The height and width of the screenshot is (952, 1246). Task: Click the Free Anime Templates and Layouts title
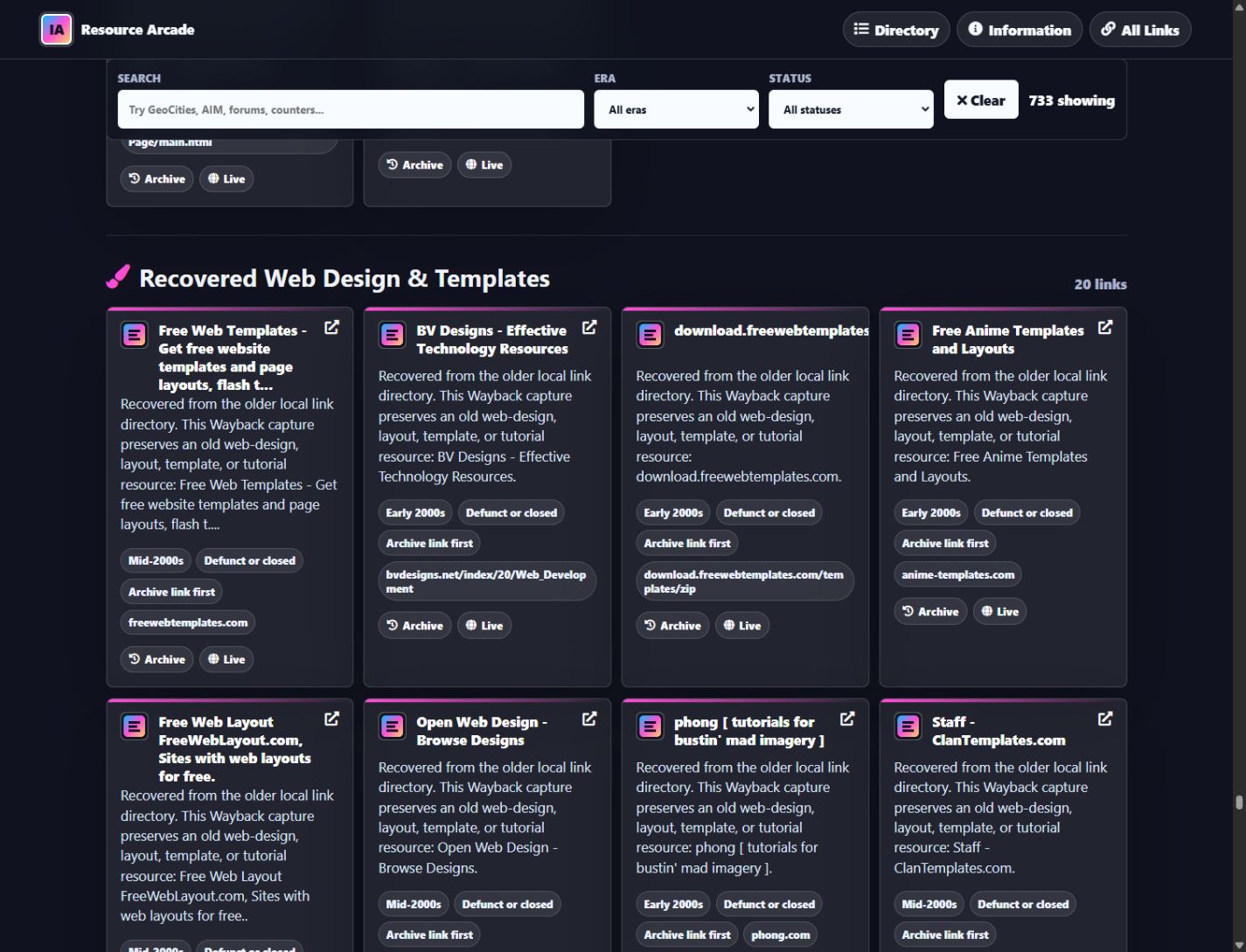[1008, 339]
